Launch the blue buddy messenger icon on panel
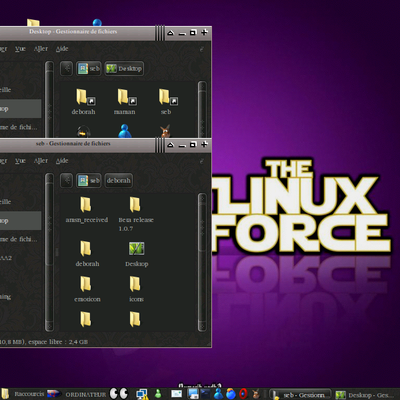Screen dimensions: 400x400 tap(218, 394)
